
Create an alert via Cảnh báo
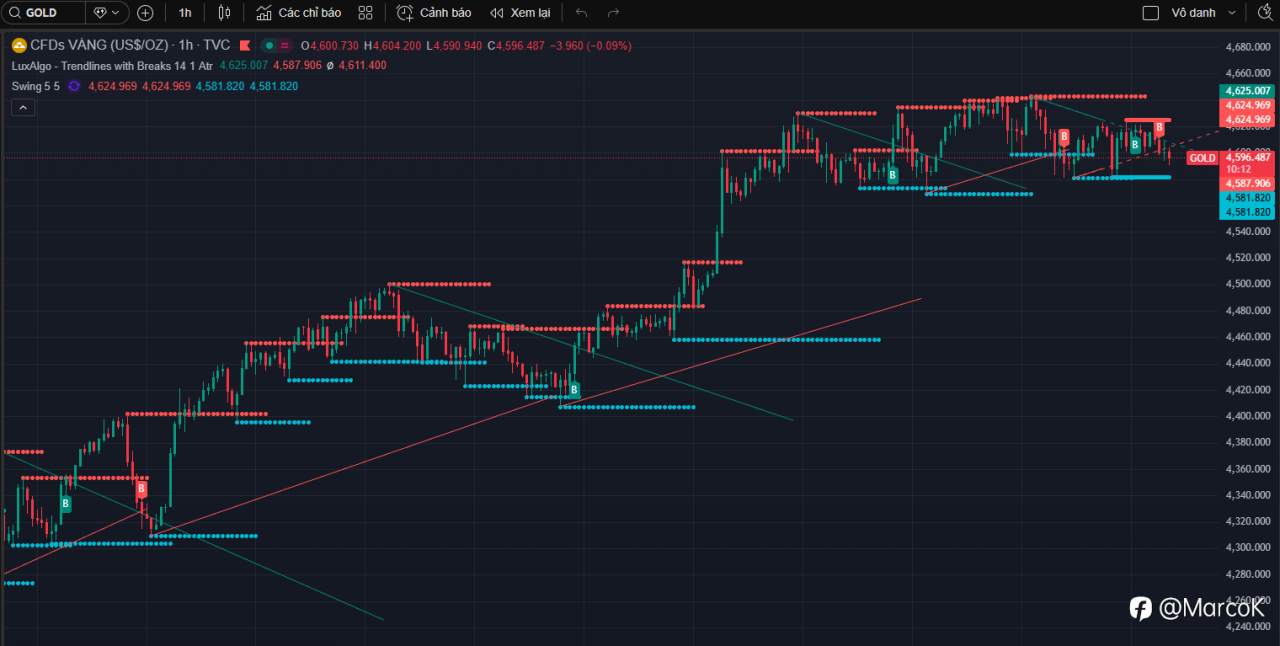pos(434,13)
